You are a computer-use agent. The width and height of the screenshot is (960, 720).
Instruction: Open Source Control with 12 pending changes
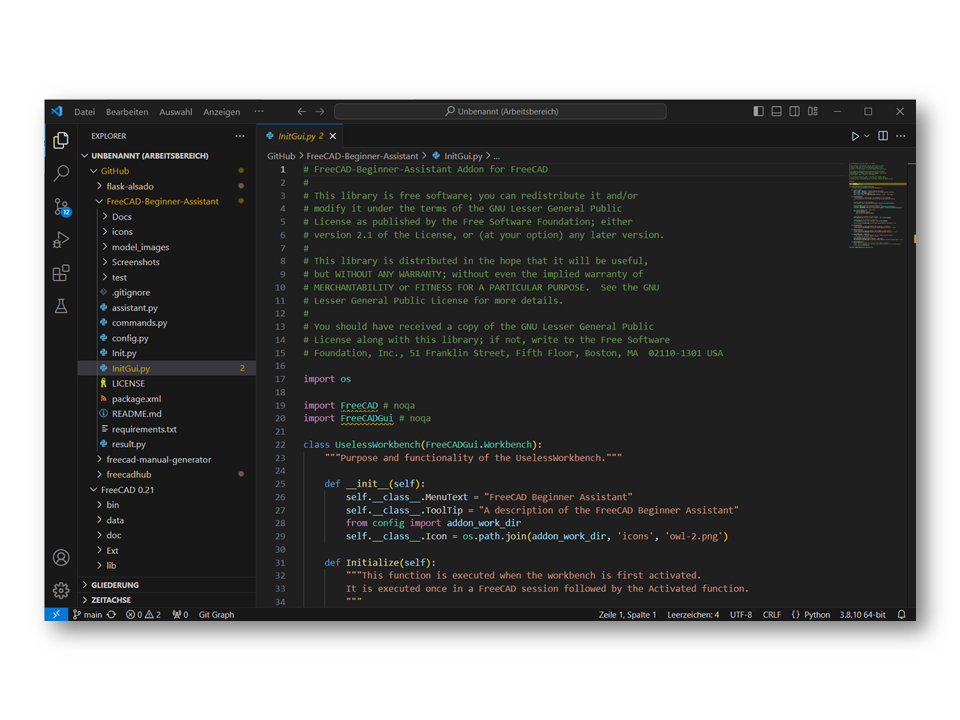(x=61, y=208)
